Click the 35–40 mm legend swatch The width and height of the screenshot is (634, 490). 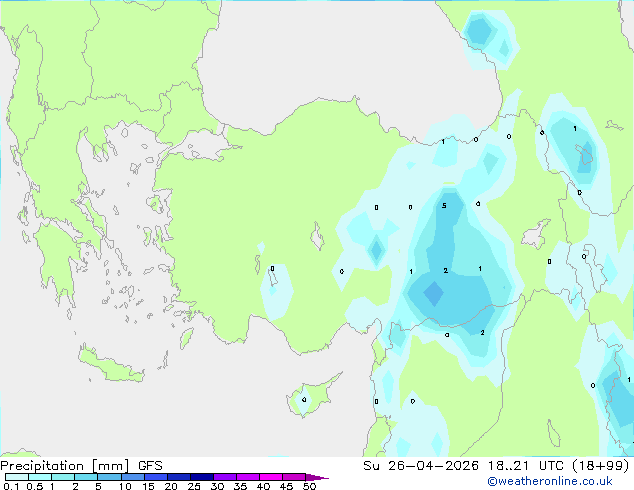coord(247,477)
